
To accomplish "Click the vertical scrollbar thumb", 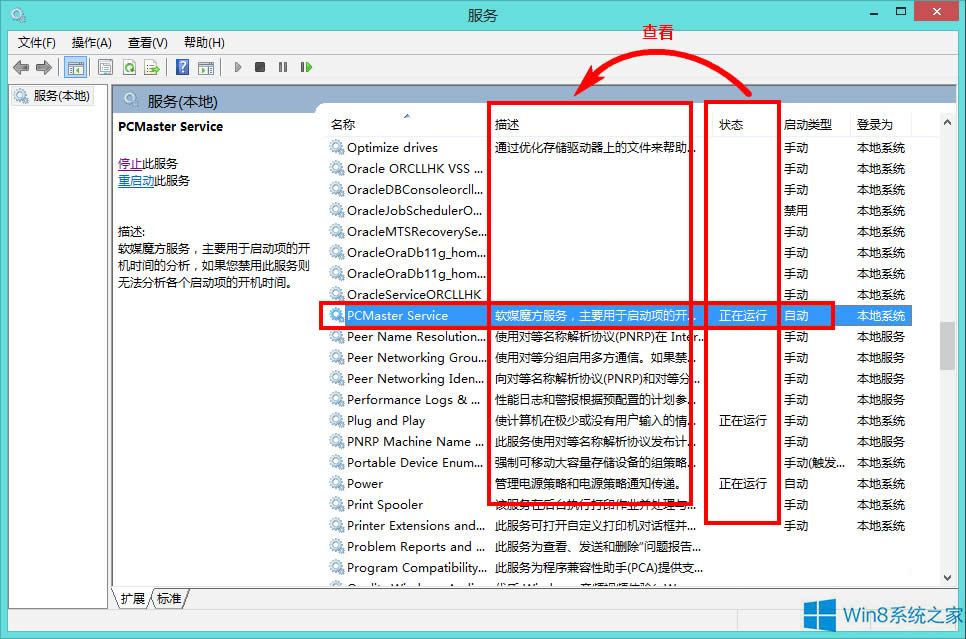I will [x=947, y=346].
